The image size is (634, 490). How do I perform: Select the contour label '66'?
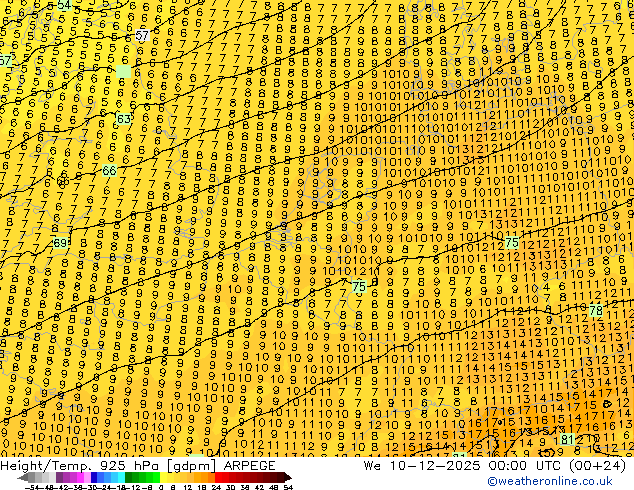point(110,171)
